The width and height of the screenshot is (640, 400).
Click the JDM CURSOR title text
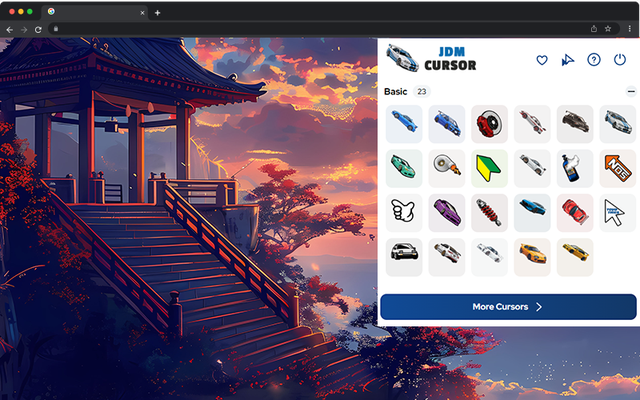pyautogui.click(x=450, y=59)
